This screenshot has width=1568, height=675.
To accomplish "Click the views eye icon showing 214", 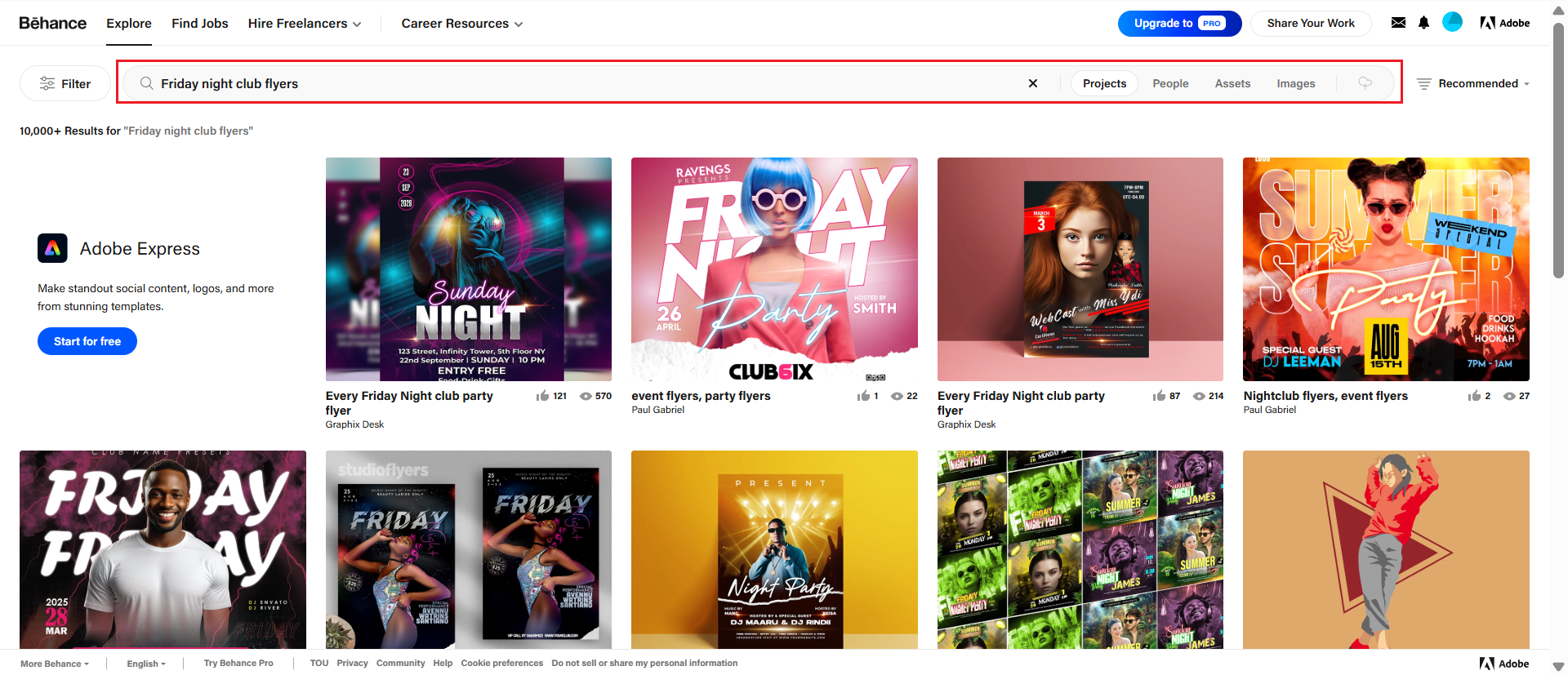I will coord(1199,396).
